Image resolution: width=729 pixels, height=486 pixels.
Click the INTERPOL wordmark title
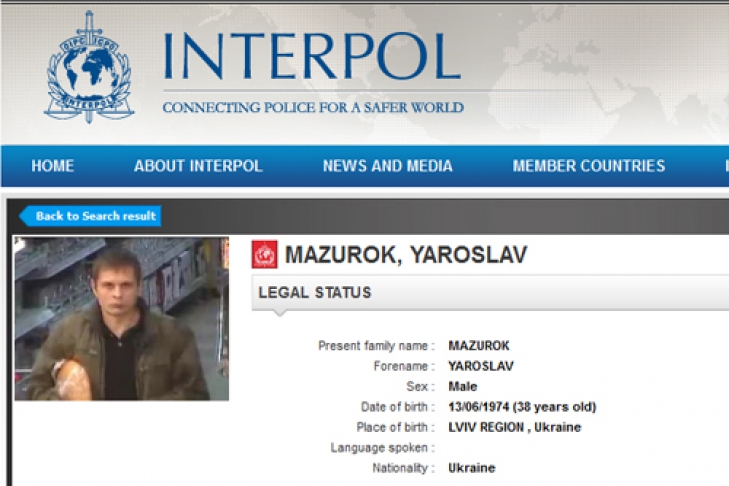click(312, 57)
